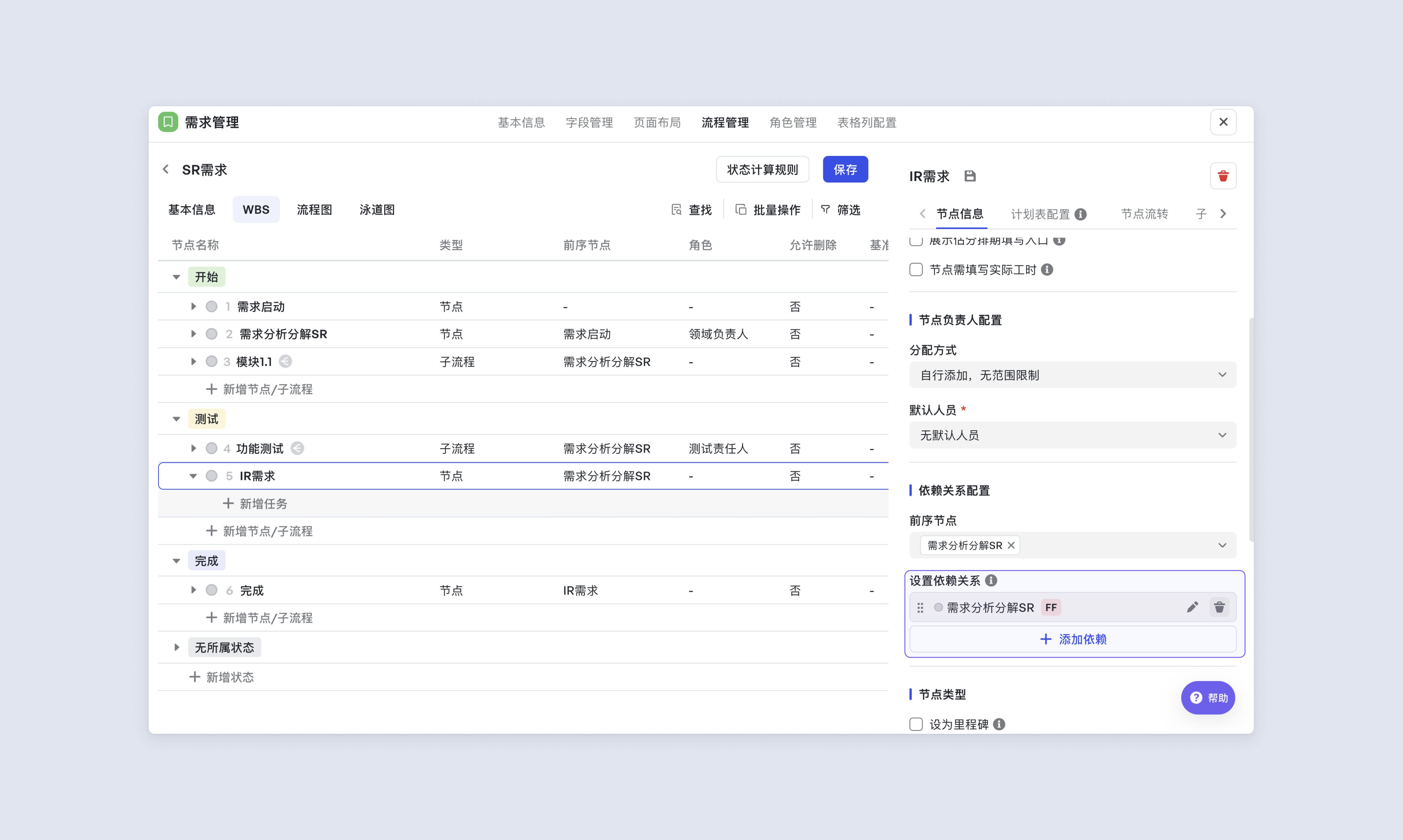The image size is (1403, 840).
Task: Click the status circle of 模块1.1 row
Action: (211, 361)
